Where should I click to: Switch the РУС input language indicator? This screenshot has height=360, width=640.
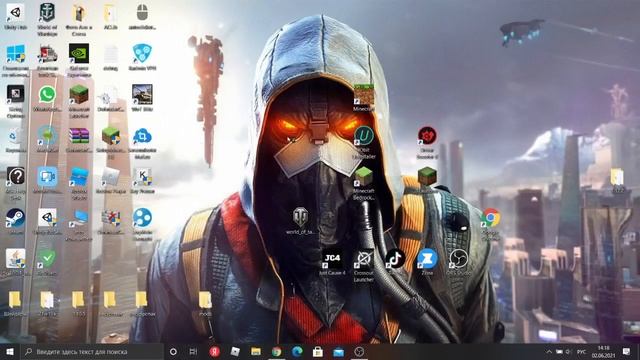[582, 351]
